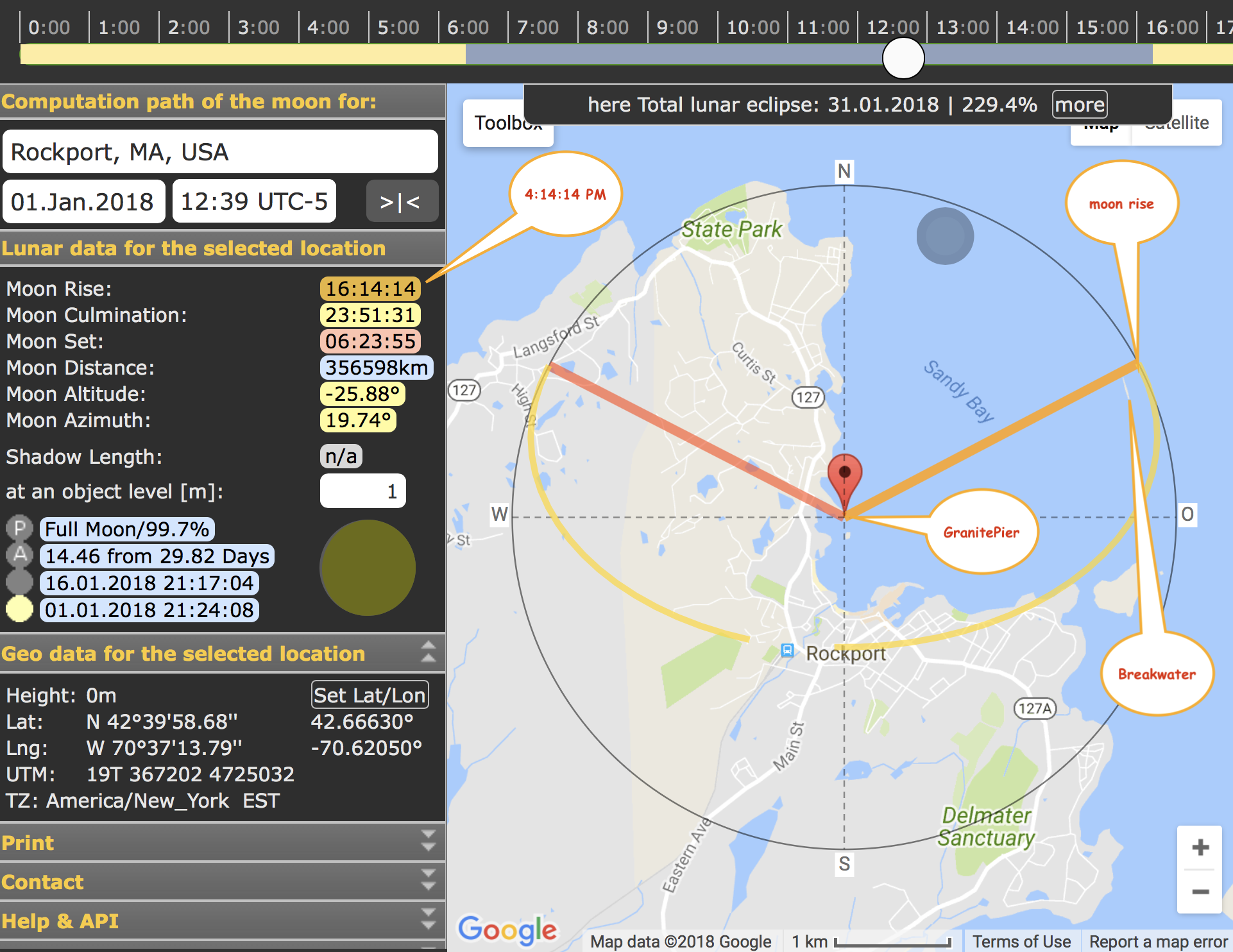Image resolution: width=1233 pixels, height=952 pixels.
Task: Click the more button for lunar eclipse
Action: [x=1080, y=105]
